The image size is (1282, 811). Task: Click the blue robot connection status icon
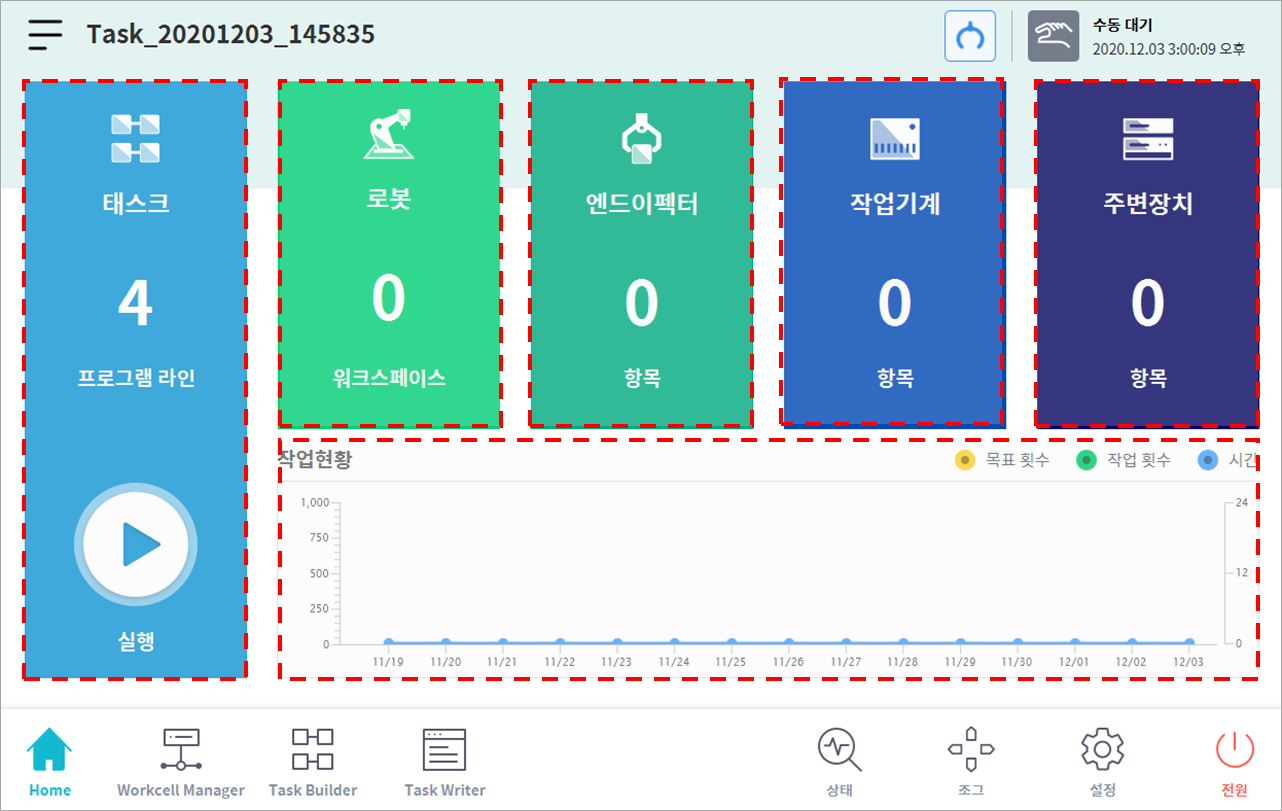pyautogui.click(x=969, y=36)
